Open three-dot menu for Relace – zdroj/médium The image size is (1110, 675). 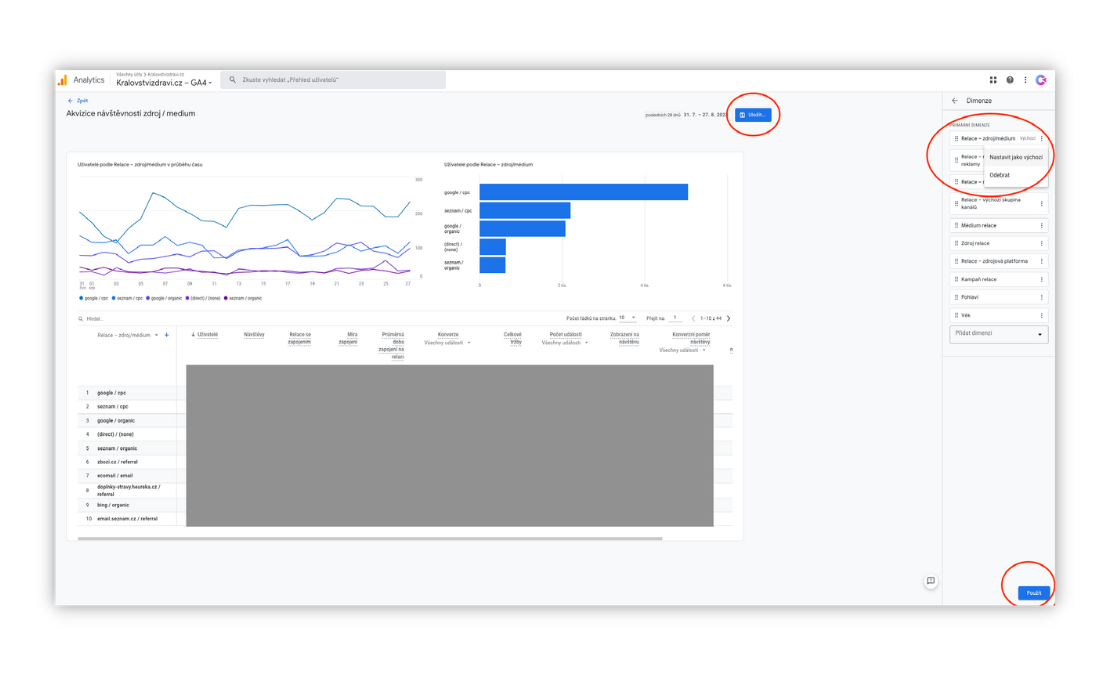click(1041, 139)
